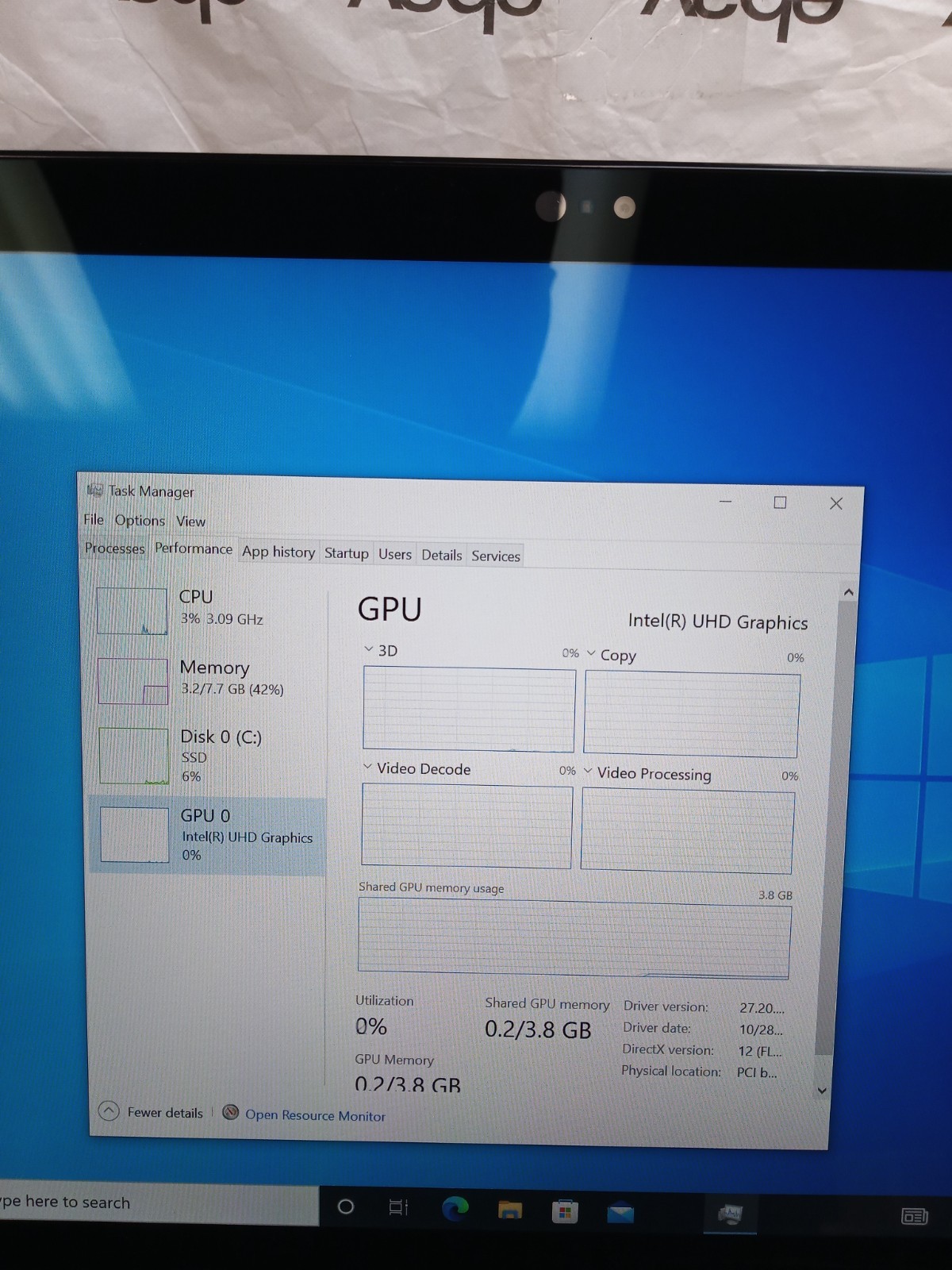Screen dimensions: 952x1270
Task: Open the News and interests taskbar icon
Action: 915,1216
